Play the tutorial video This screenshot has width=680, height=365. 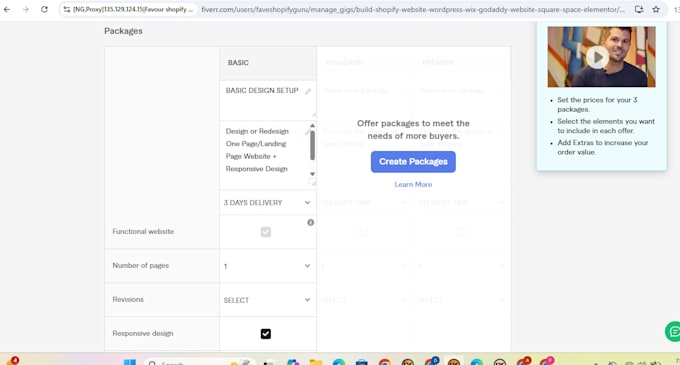(597, 57)
